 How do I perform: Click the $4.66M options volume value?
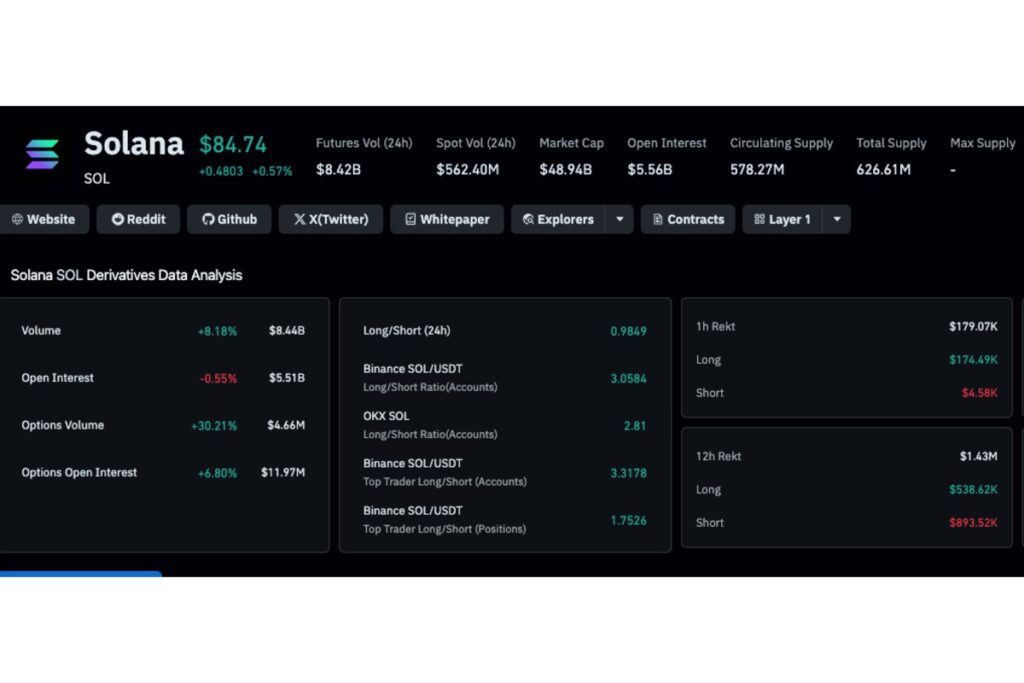coord(286,425)
